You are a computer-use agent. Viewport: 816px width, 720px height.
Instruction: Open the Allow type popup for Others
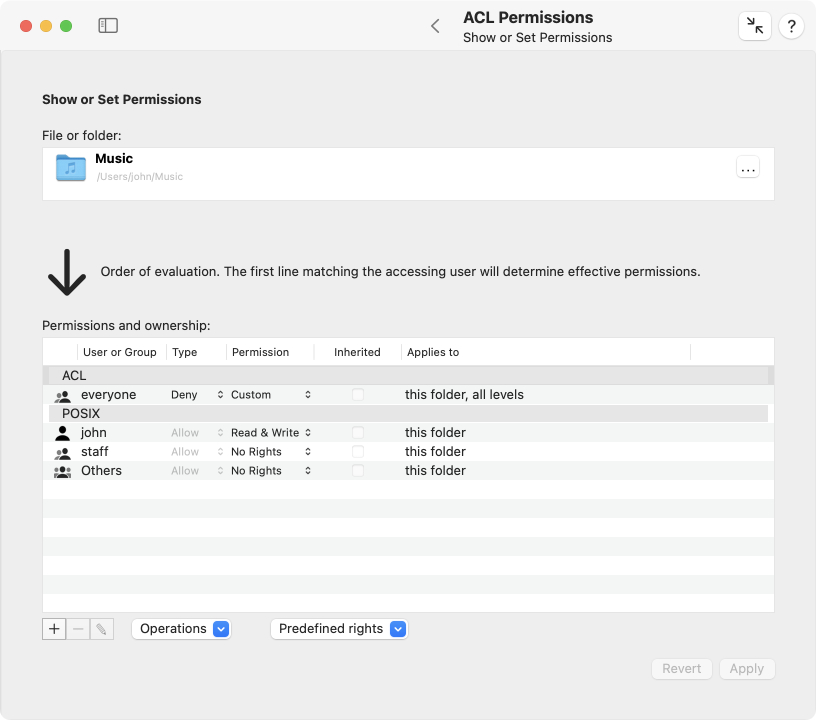click(x=197, y=470)
